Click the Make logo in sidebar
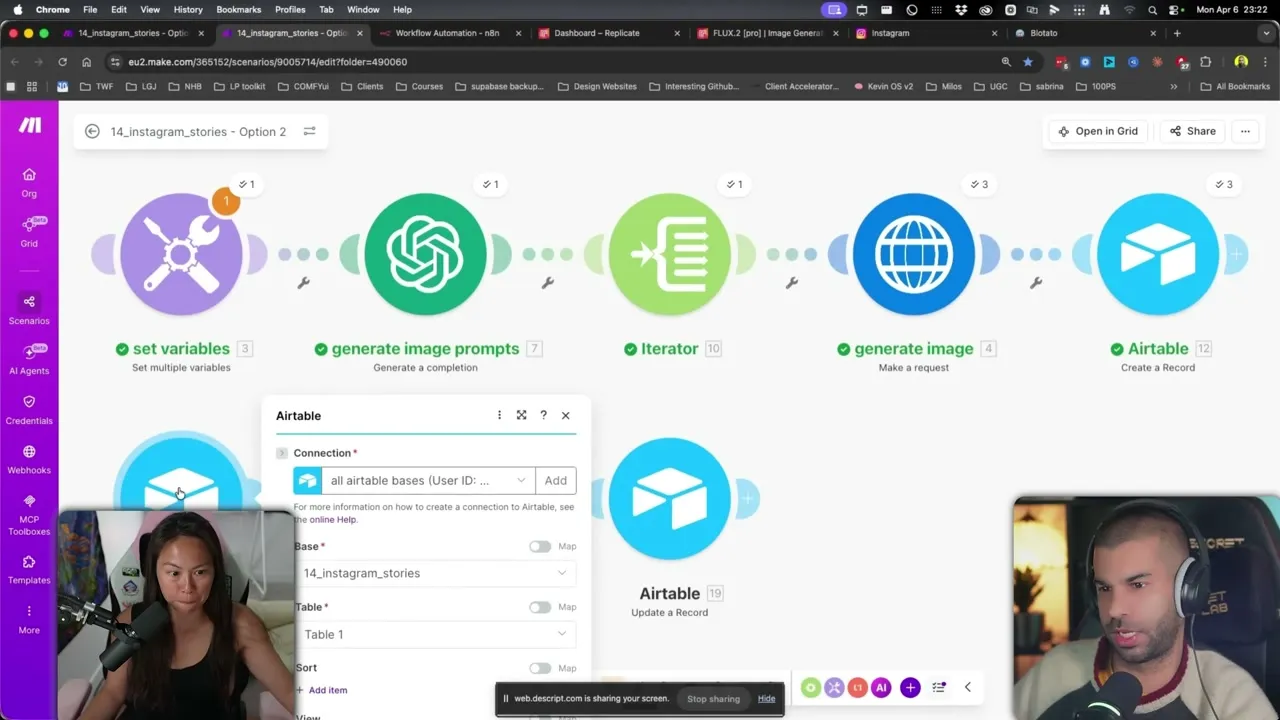1280x720 pixels. coord(29,125)
